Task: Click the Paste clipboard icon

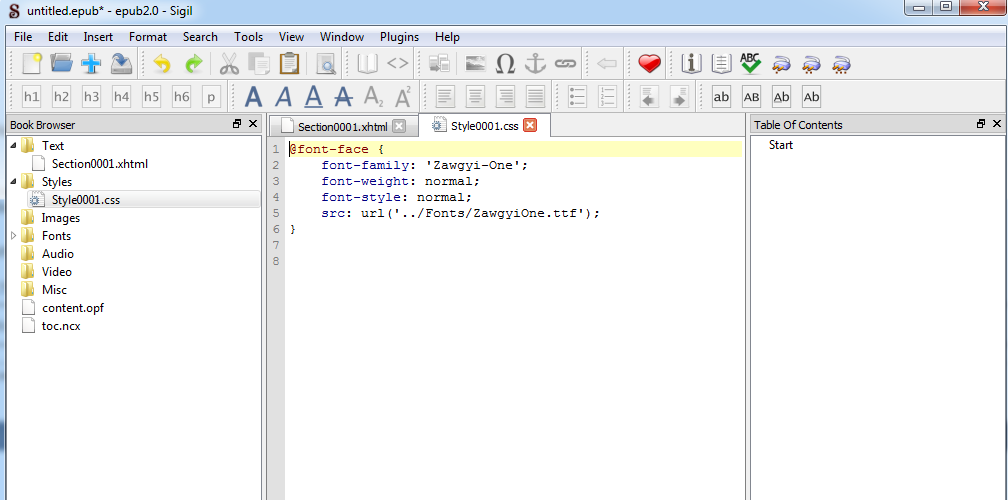Action: 289,64
